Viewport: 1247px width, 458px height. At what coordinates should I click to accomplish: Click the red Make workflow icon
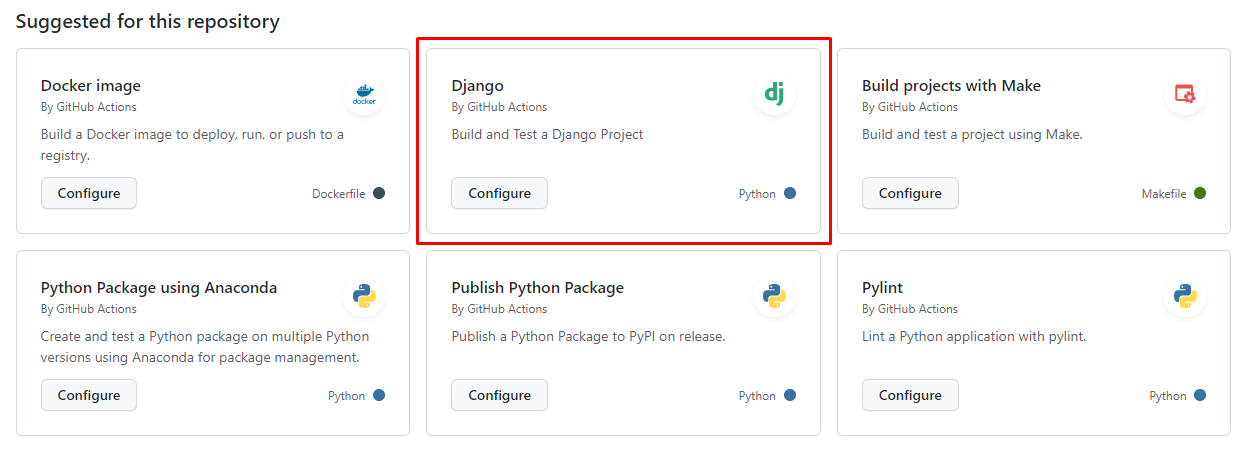coord(1185,95)
